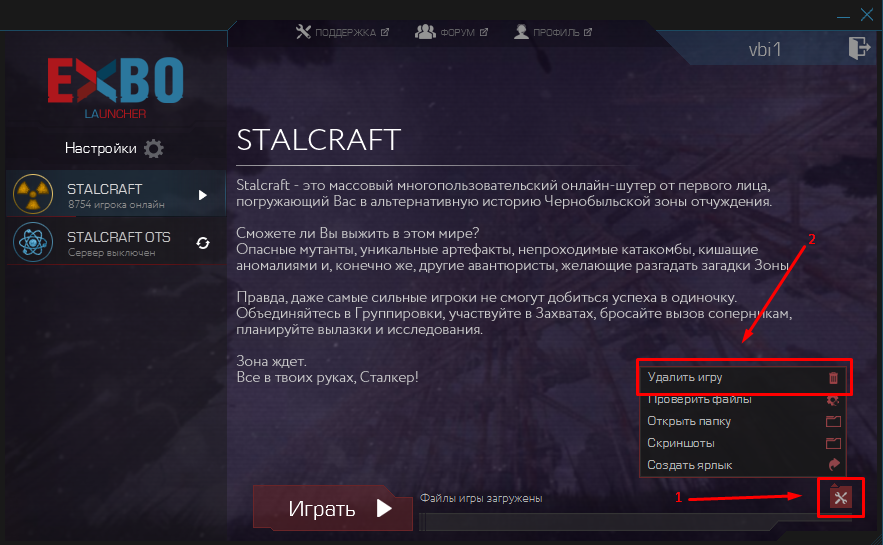Expand STALCRAFT entry with arrow
The image size is (883, 545).
tap(203, 195)
